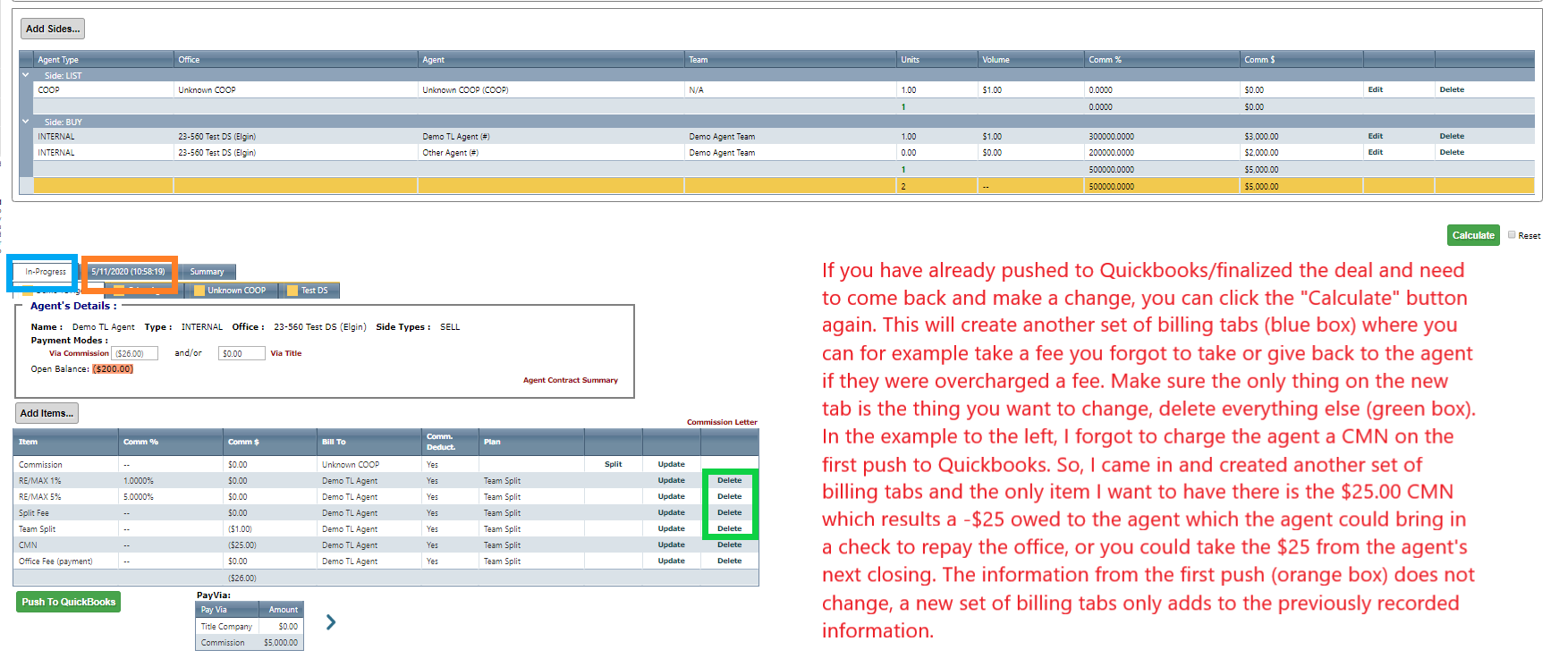Click the Via Commission amount field
This screenshot has height=667, width=1568.
tap(134, 354)
